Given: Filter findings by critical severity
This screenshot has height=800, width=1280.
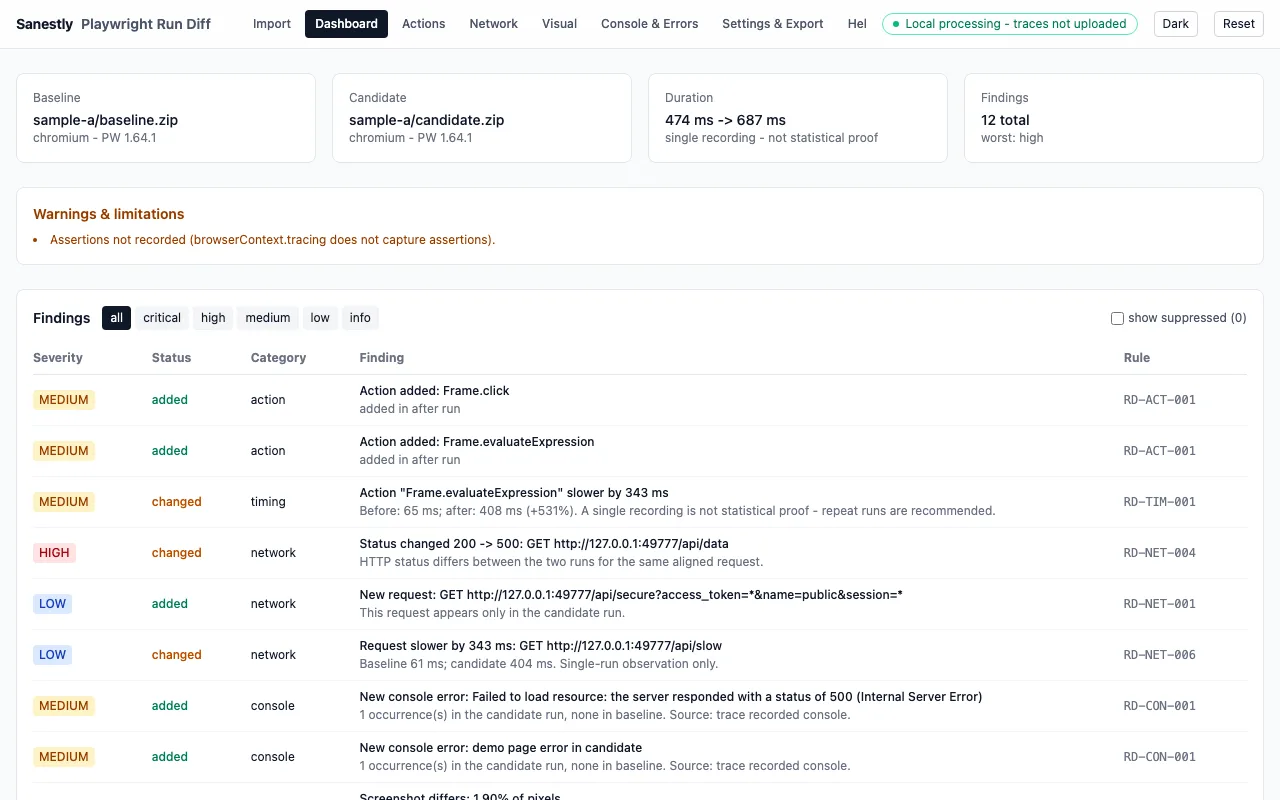Looking at the screenshot, I should tap(162, 318).
